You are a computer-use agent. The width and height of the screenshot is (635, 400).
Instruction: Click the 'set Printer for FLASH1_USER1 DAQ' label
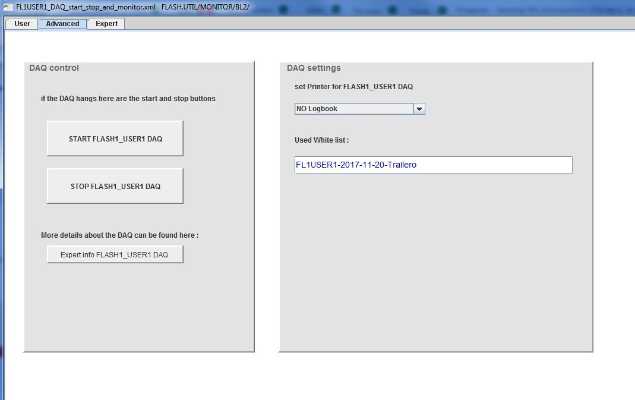(x=353, y=87)
